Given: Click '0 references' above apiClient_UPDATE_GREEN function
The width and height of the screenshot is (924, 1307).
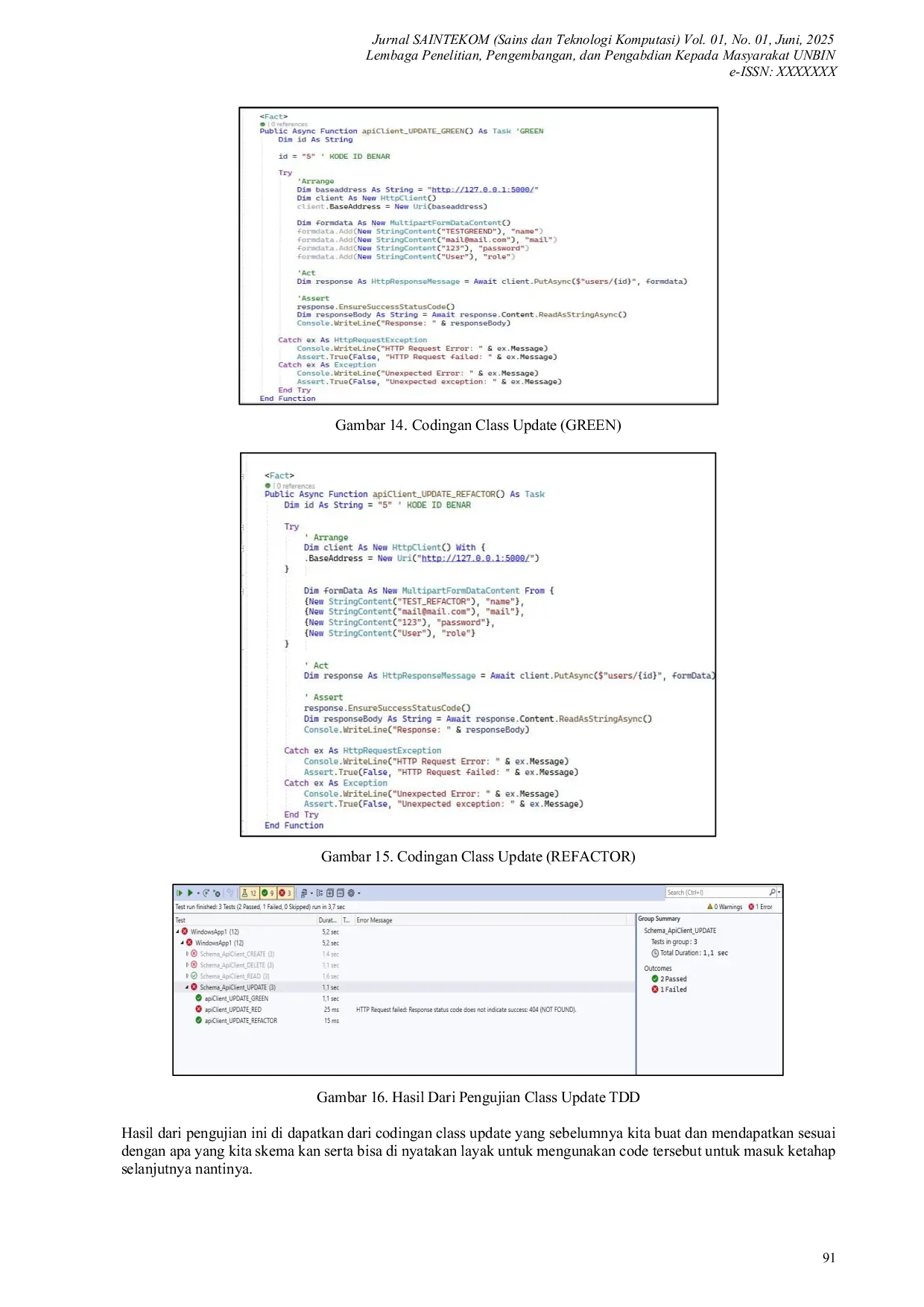Looking at the screenshot, I should pos(289,124).
